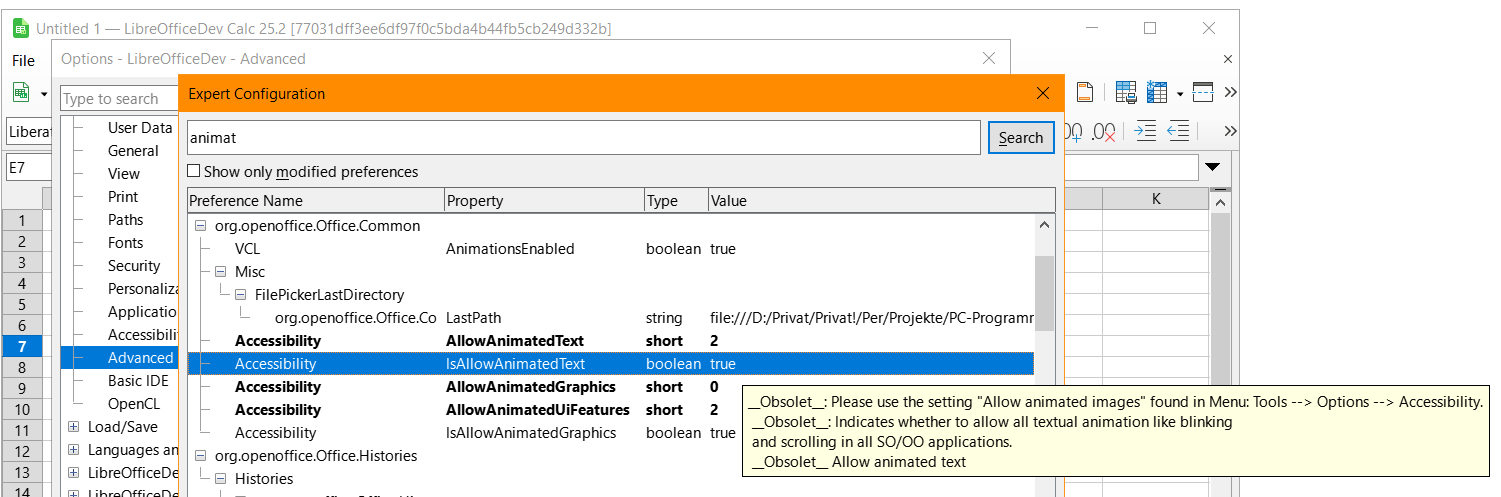Select Fonts in Options tree
The image size is (1501, 497).
(126, 243)
